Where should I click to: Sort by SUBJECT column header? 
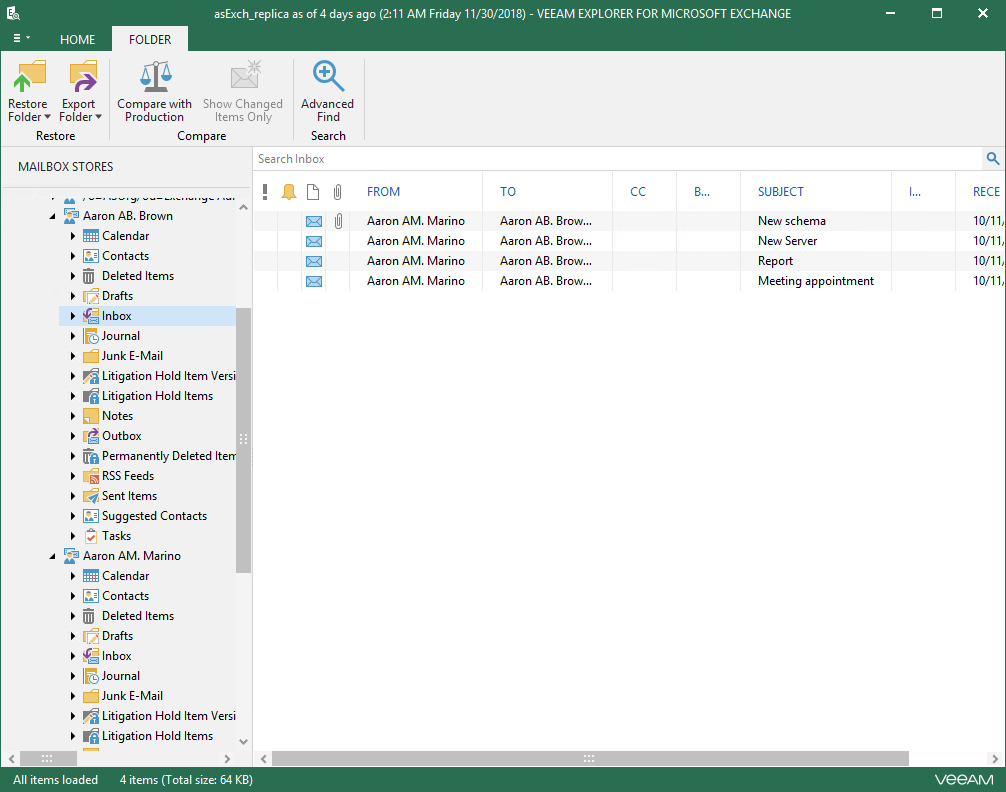tap(780, 191)
